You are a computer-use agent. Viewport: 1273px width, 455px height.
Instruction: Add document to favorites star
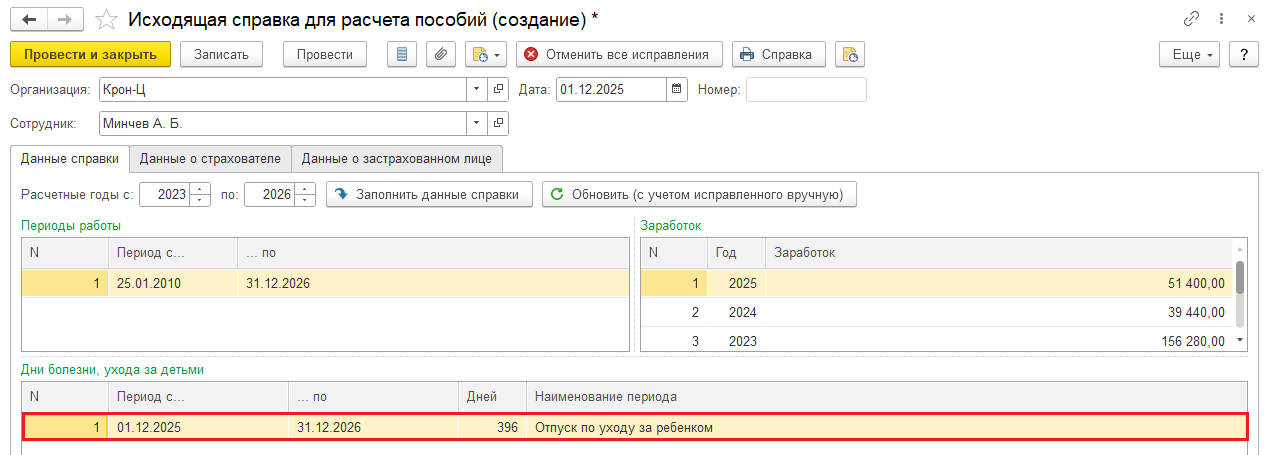(x=106, y=19)
